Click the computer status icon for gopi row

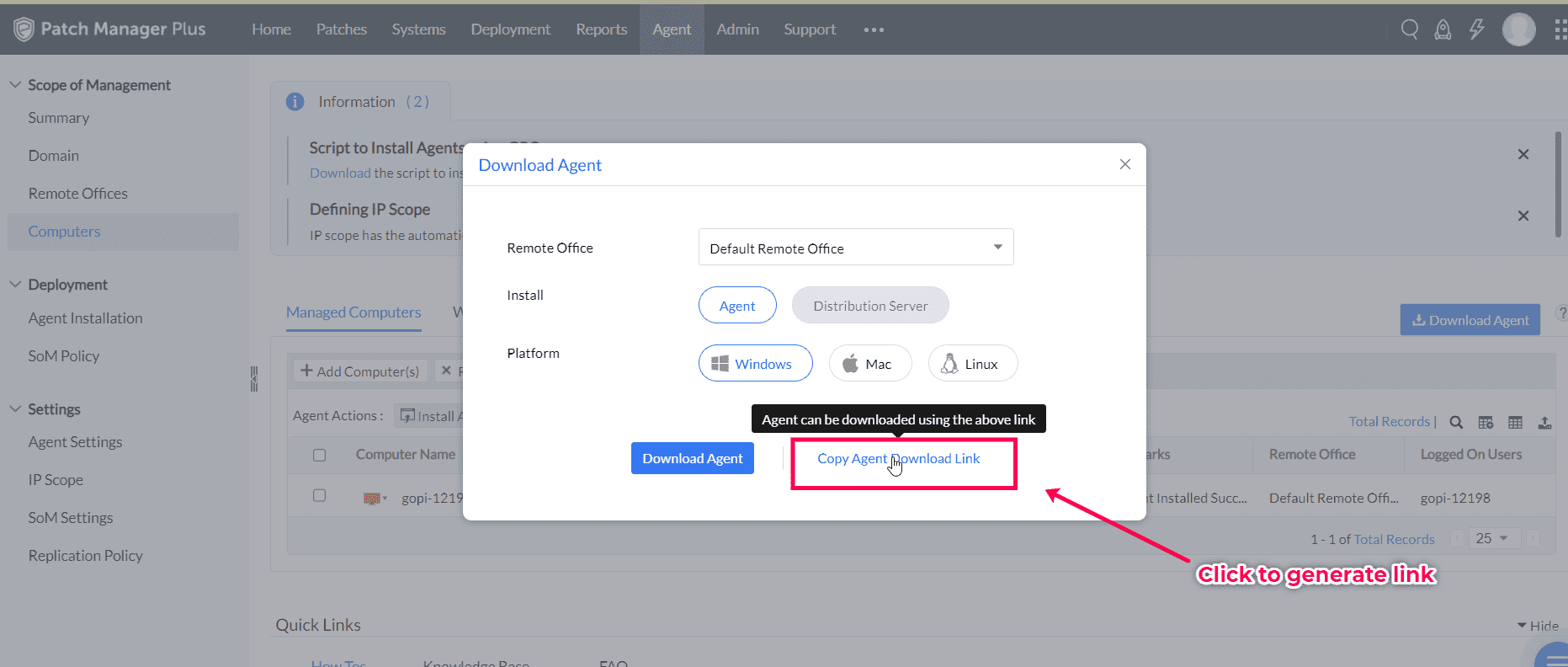[372, 499]
